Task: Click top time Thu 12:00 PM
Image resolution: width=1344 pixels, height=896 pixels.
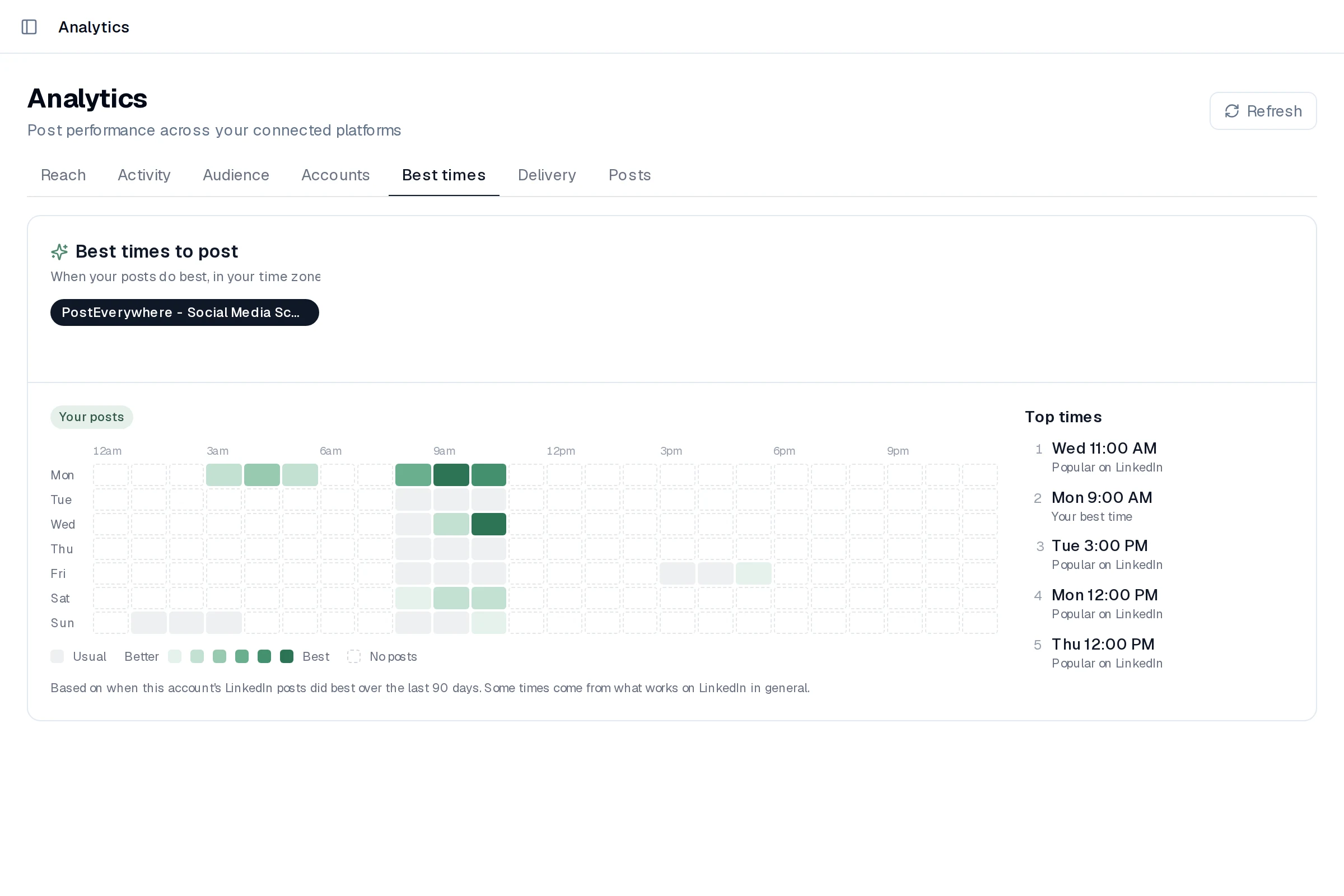Action: pyautogui.click(x=1103, y=644)
